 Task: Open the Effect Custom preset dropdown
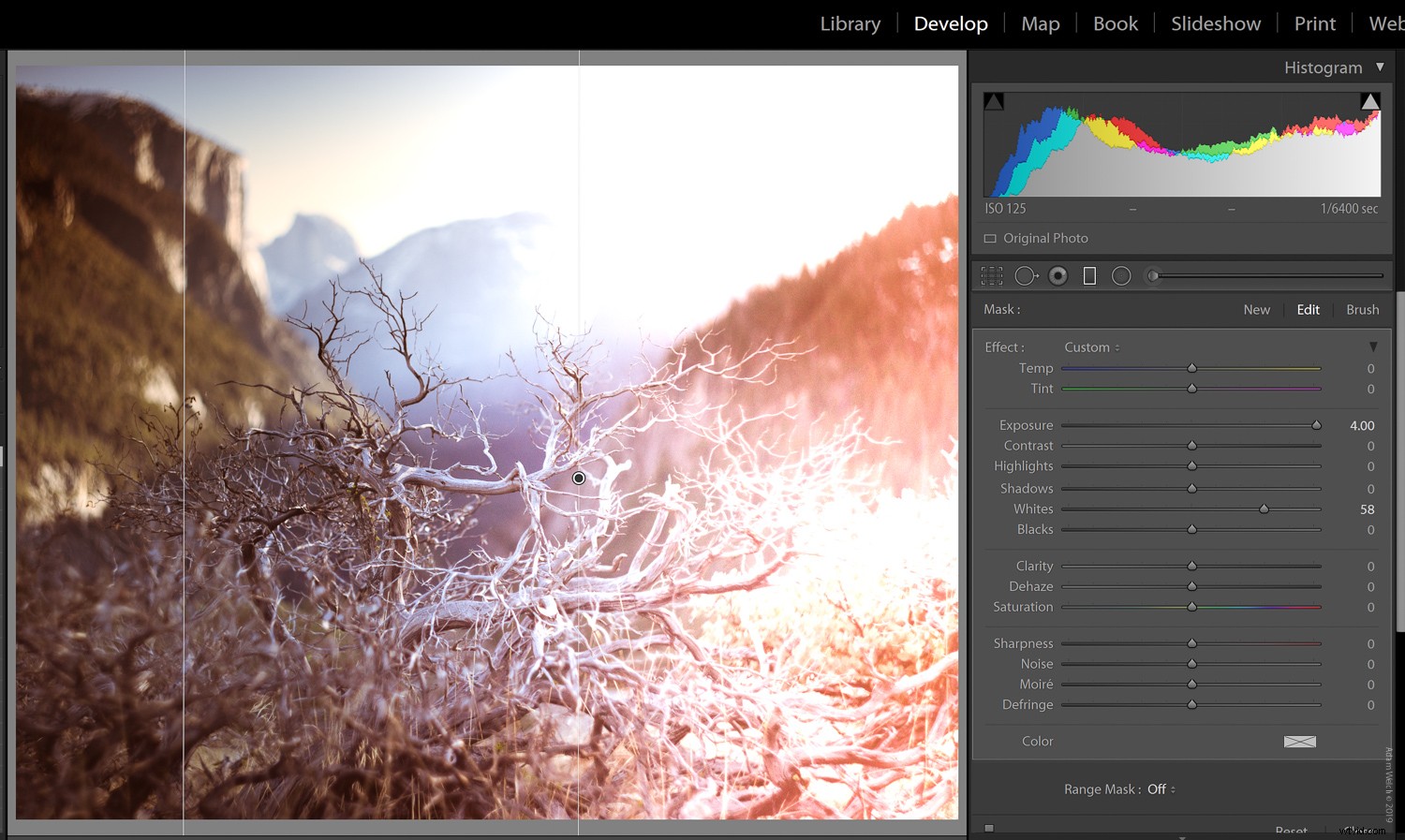[x=1091, y=346]
